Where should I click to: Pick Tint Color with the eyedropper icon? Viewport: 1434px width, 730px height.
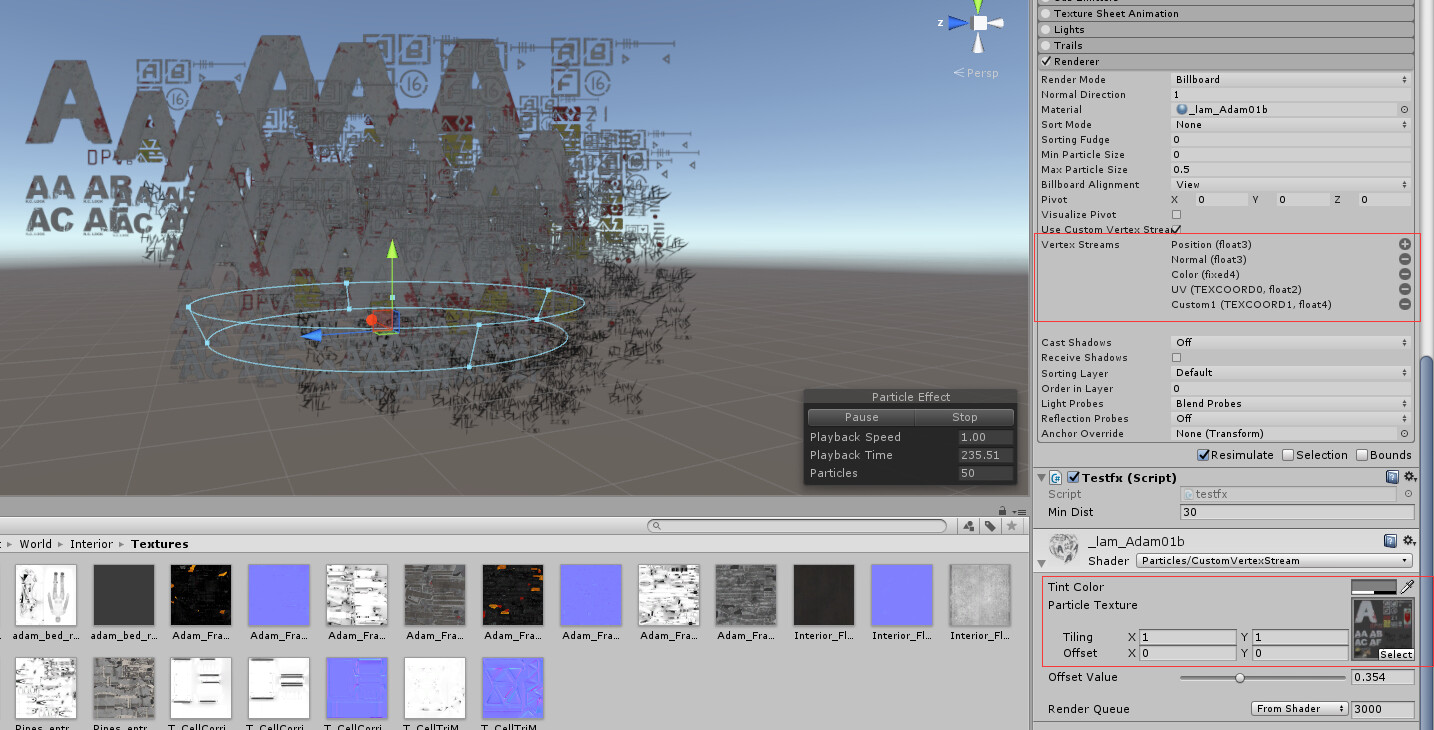tap(1407, 587)
